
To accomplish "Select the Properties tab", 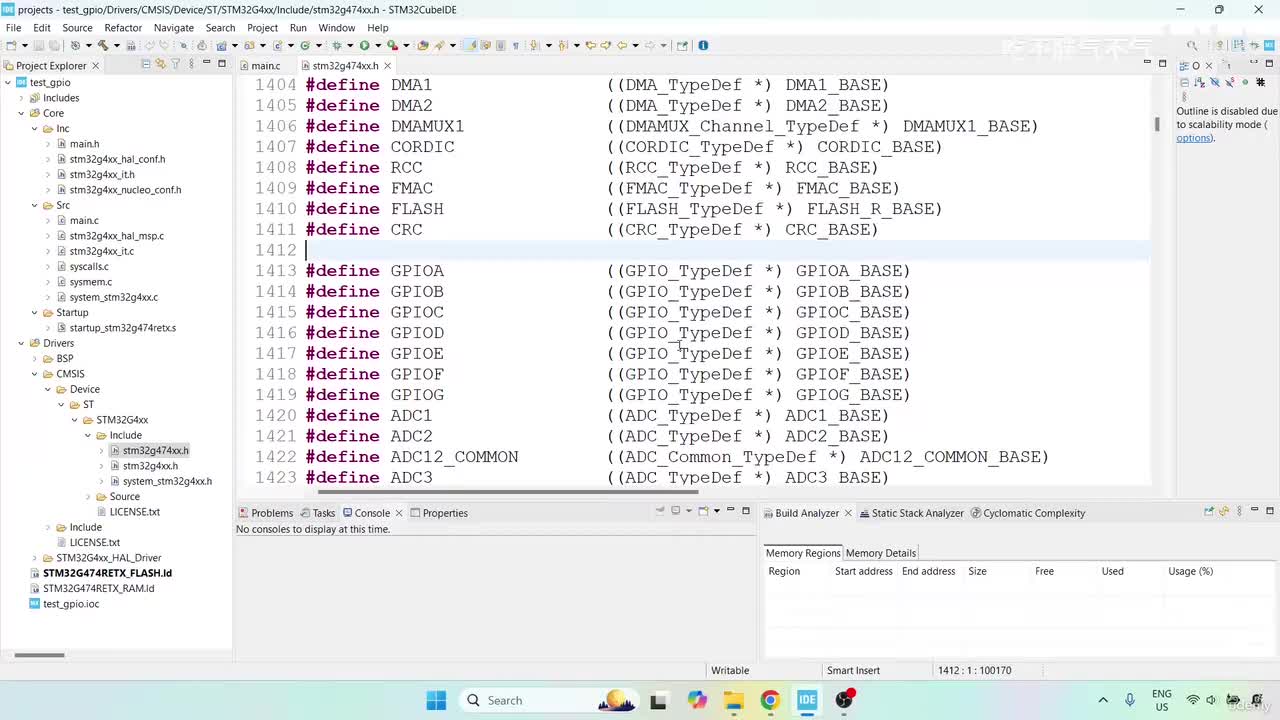I will 438,513.
